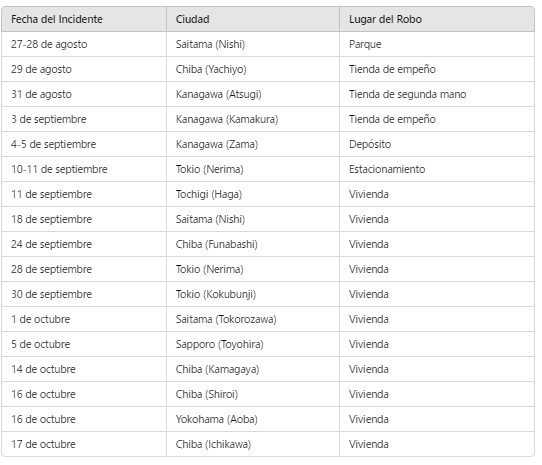Click the Tochigi (Haga) cell
Viewport: 542px width, 465px height.
(253, 194)
